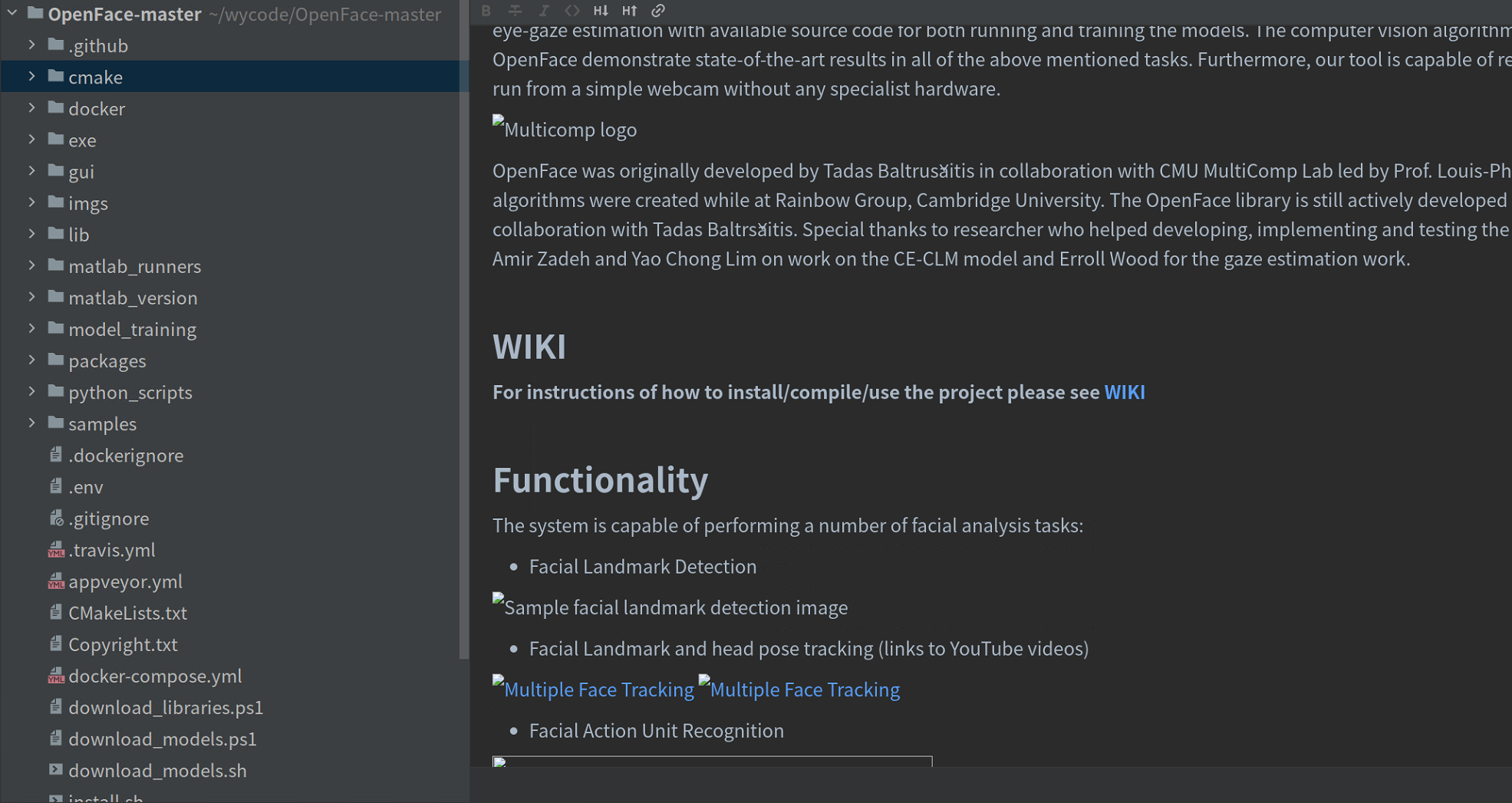Viewport: 1512px width, 803px height.
Task: Click the Multiple Face Tracking link
Action: [x=598, y=689]
